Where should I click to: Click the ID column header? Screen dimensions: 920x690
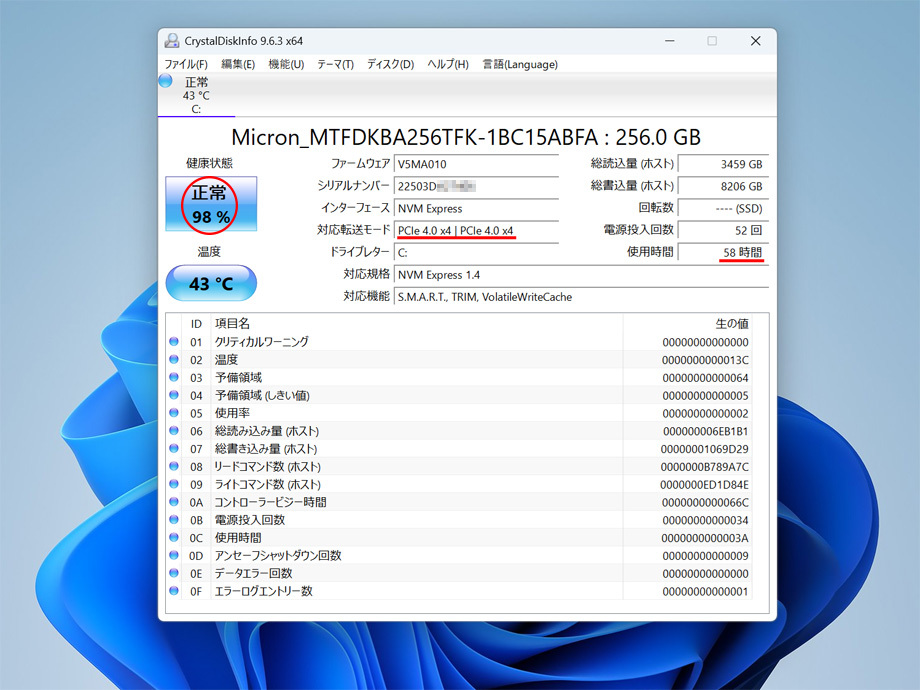pos(196,324)
